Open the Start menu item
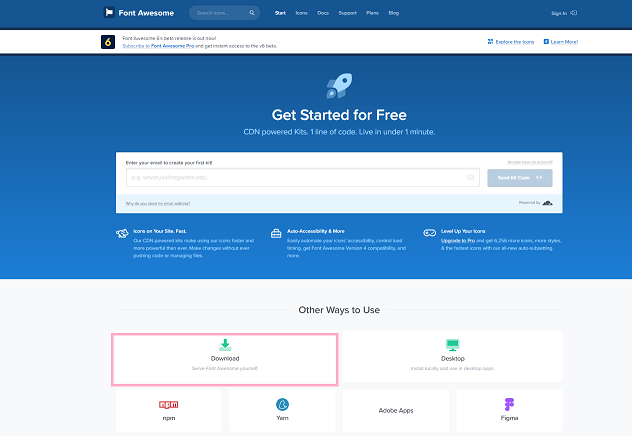The height and width of the screenshot is (436, 632). [280, 13]
